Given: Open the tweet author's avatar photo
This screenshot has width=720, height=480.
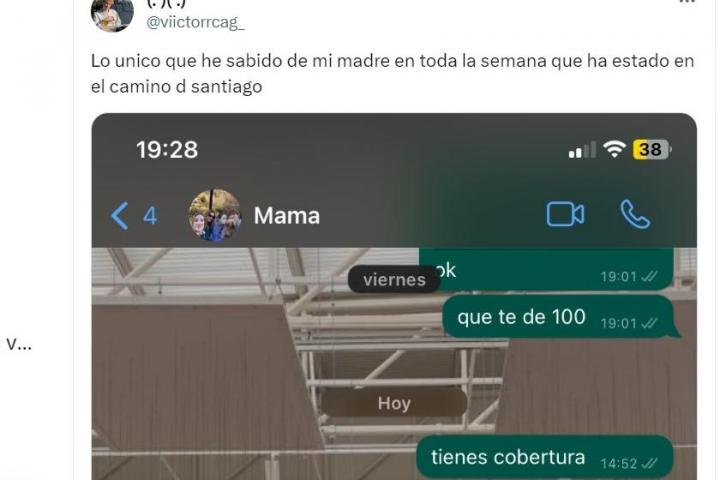Looking at the screenshot, I should pyautogui.click(x=112, y=15).
